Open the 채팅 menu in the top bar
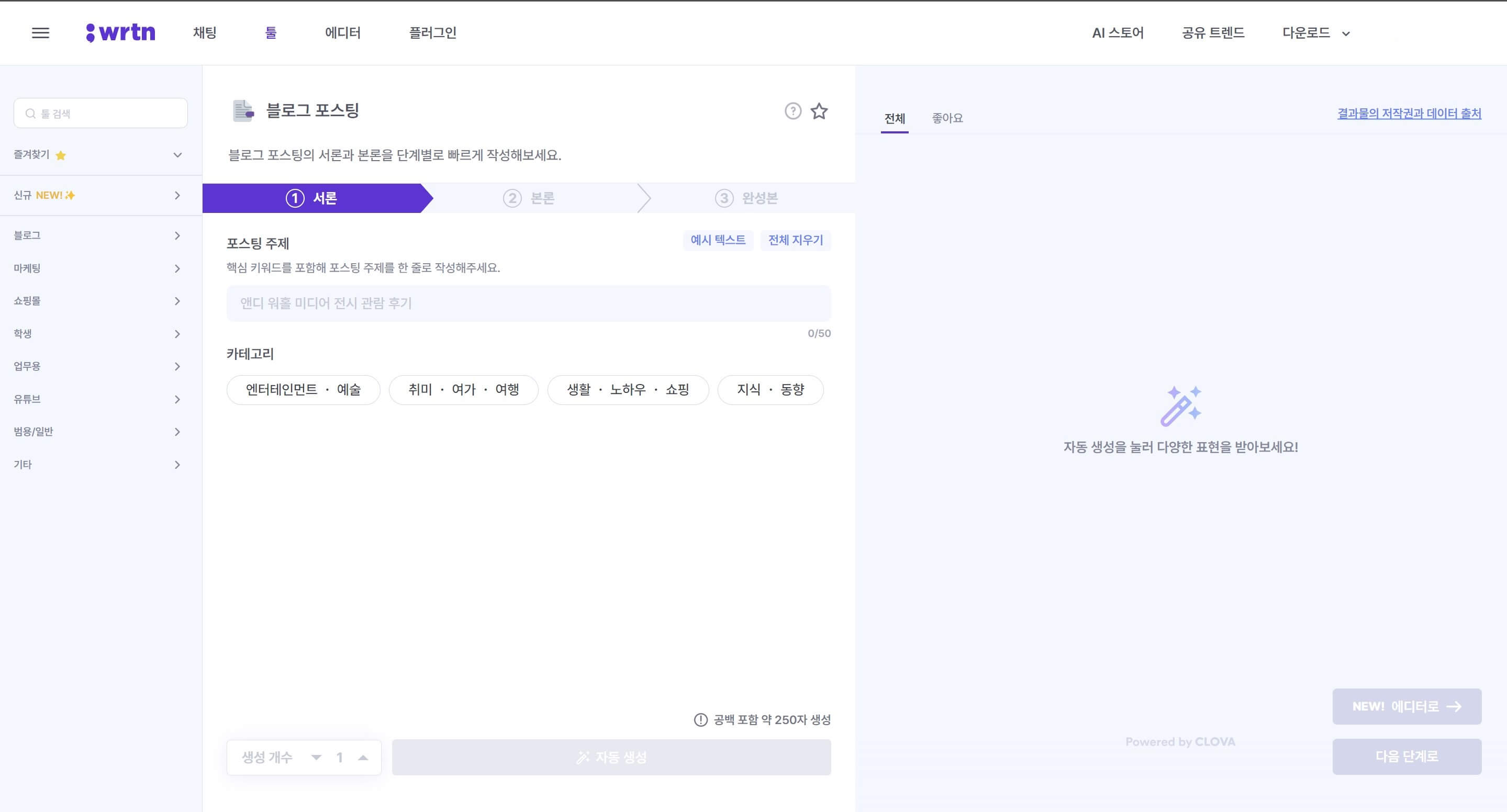 (205, 33)
